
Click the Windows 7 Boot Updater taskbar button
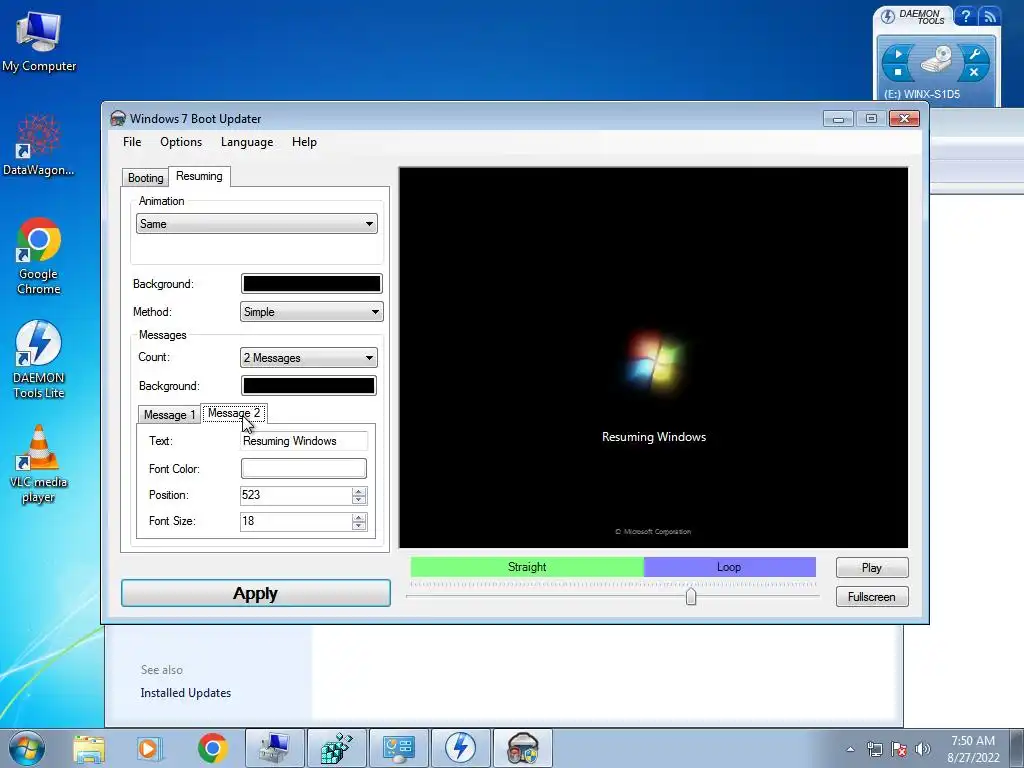tap(522, 748)
